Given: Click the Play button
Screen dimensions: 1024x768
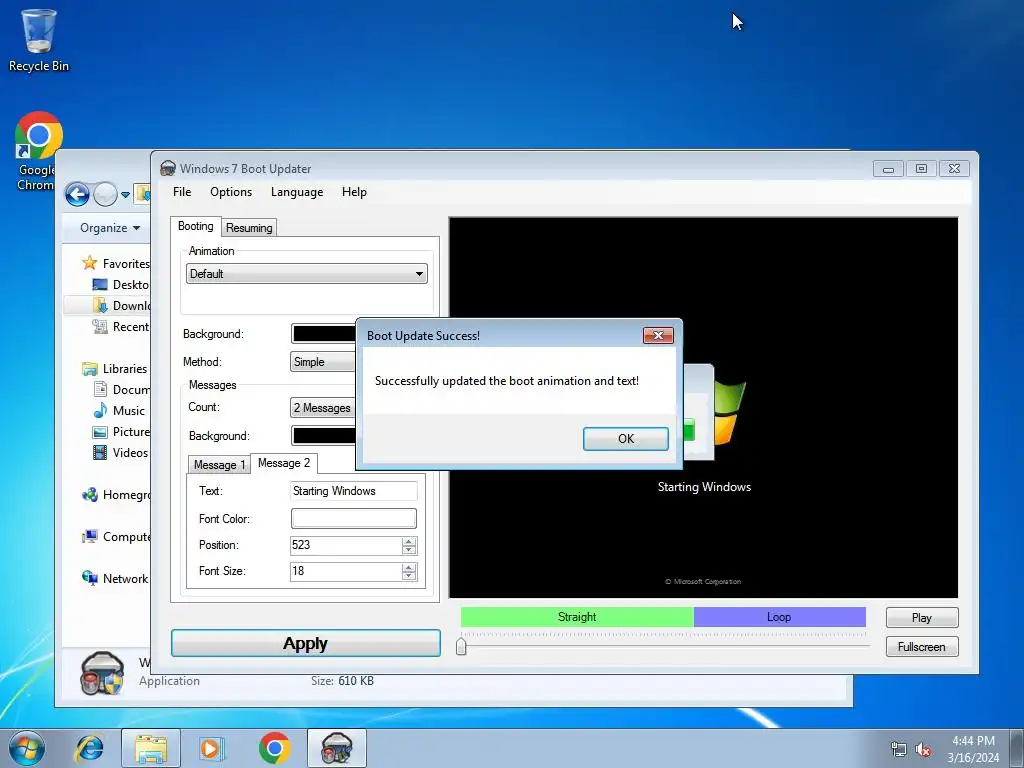Looking at the screenshot, I should click(921, 618).
